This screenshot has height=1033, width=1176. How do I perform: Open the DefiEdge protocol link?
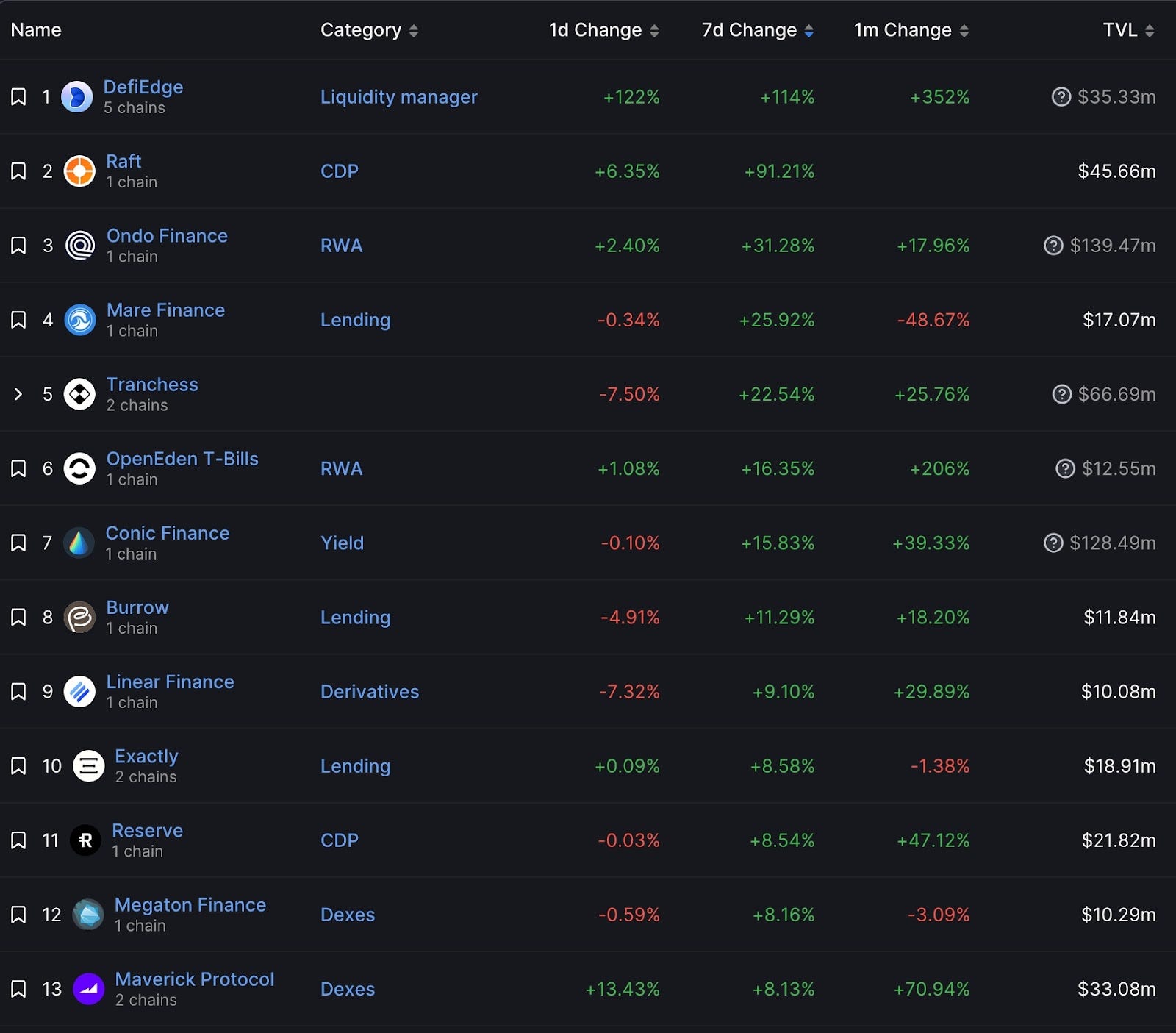point(143,87)
